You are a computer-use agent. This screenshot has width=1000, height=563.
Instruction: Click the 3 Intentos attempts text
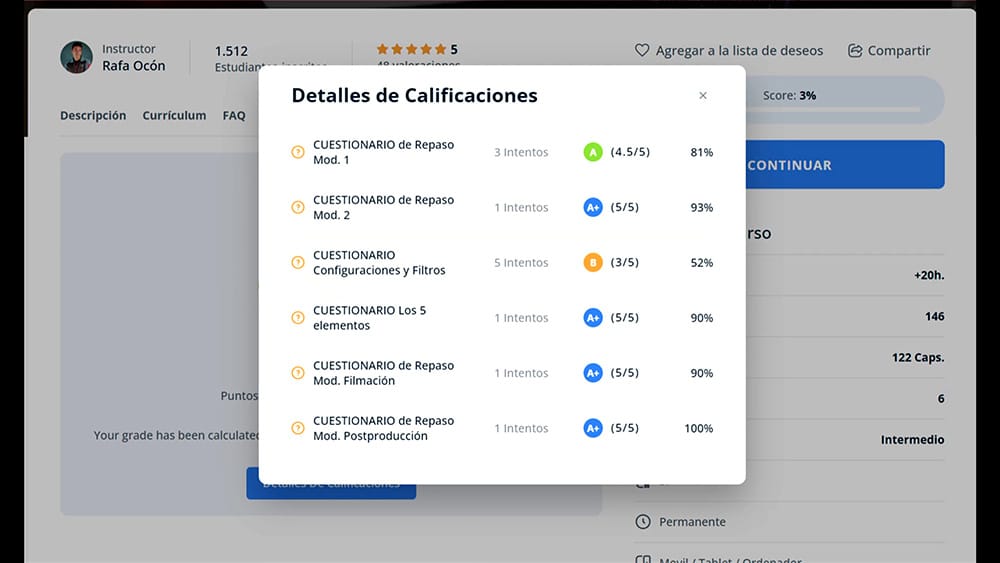tap(521, 152)
